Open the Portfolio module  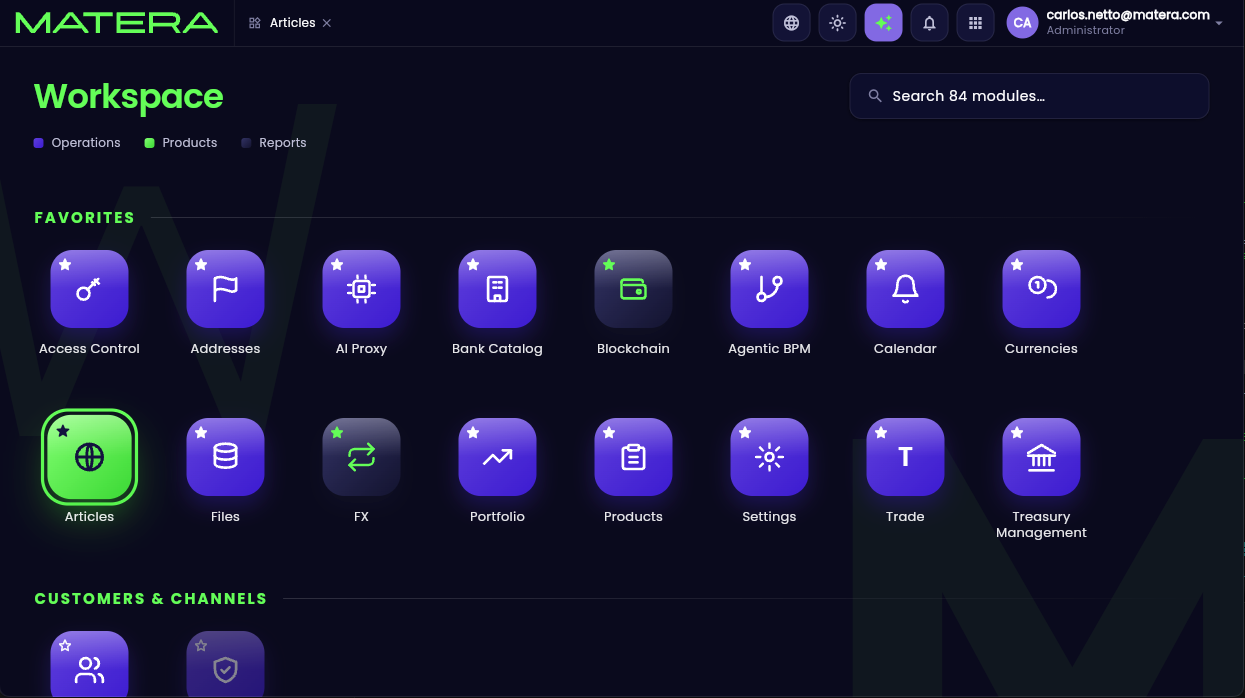tap(497, 457)
